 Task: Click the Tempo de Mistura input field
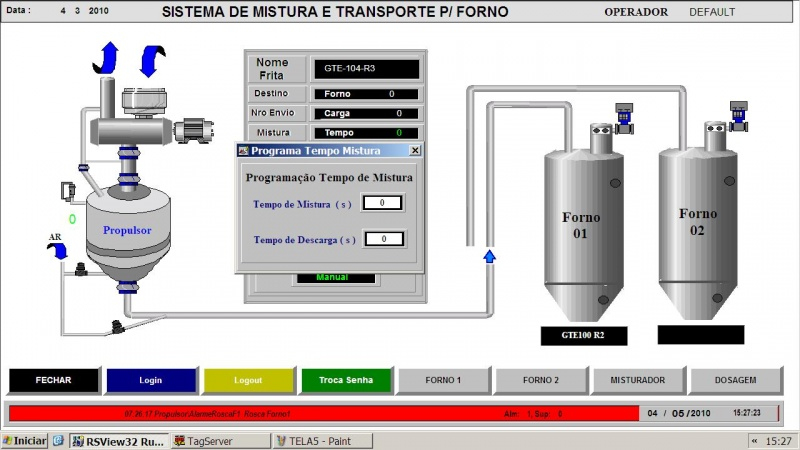(x=382, y=203)
